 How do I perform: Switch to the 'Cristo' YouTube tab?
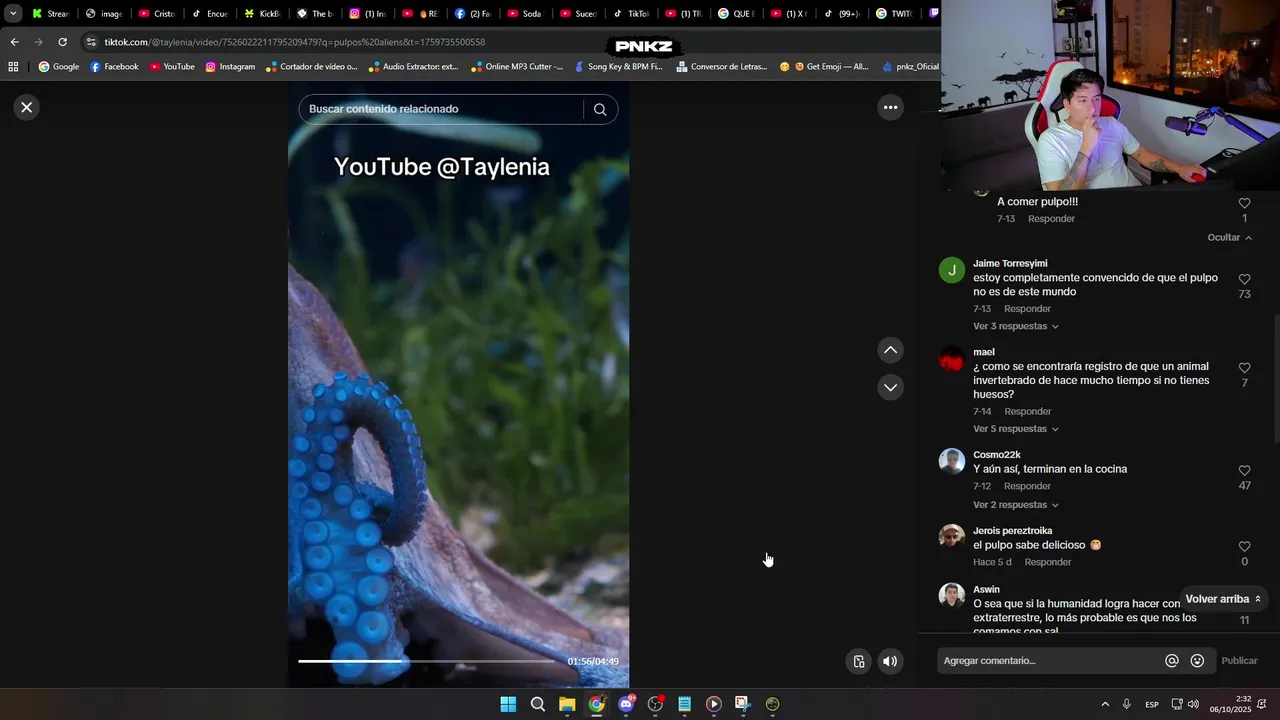[x=157, y=14]
